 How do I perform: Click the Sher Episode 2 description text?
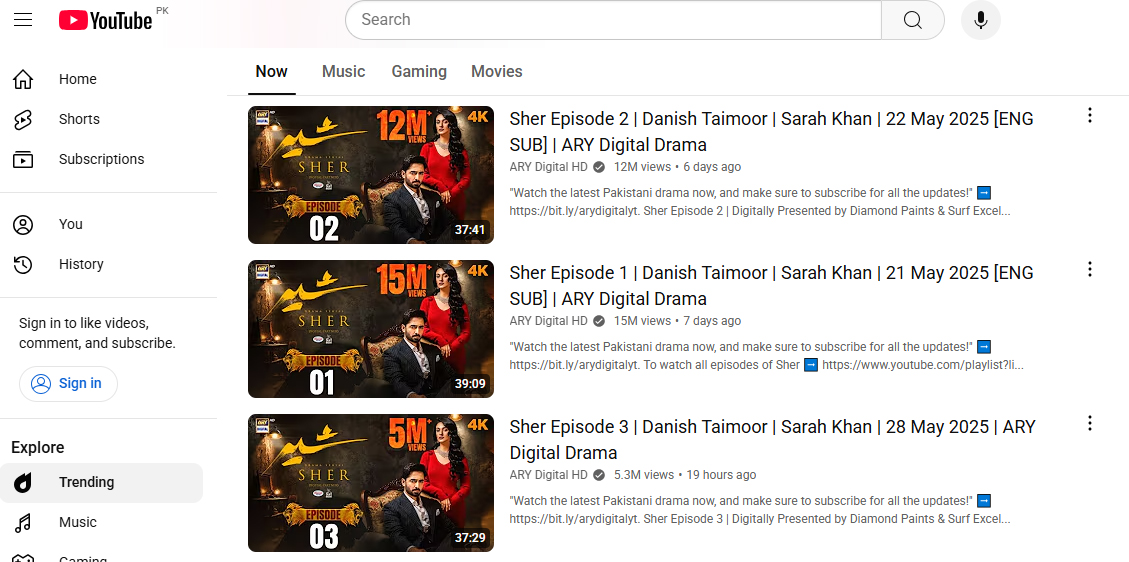point(760,202)
